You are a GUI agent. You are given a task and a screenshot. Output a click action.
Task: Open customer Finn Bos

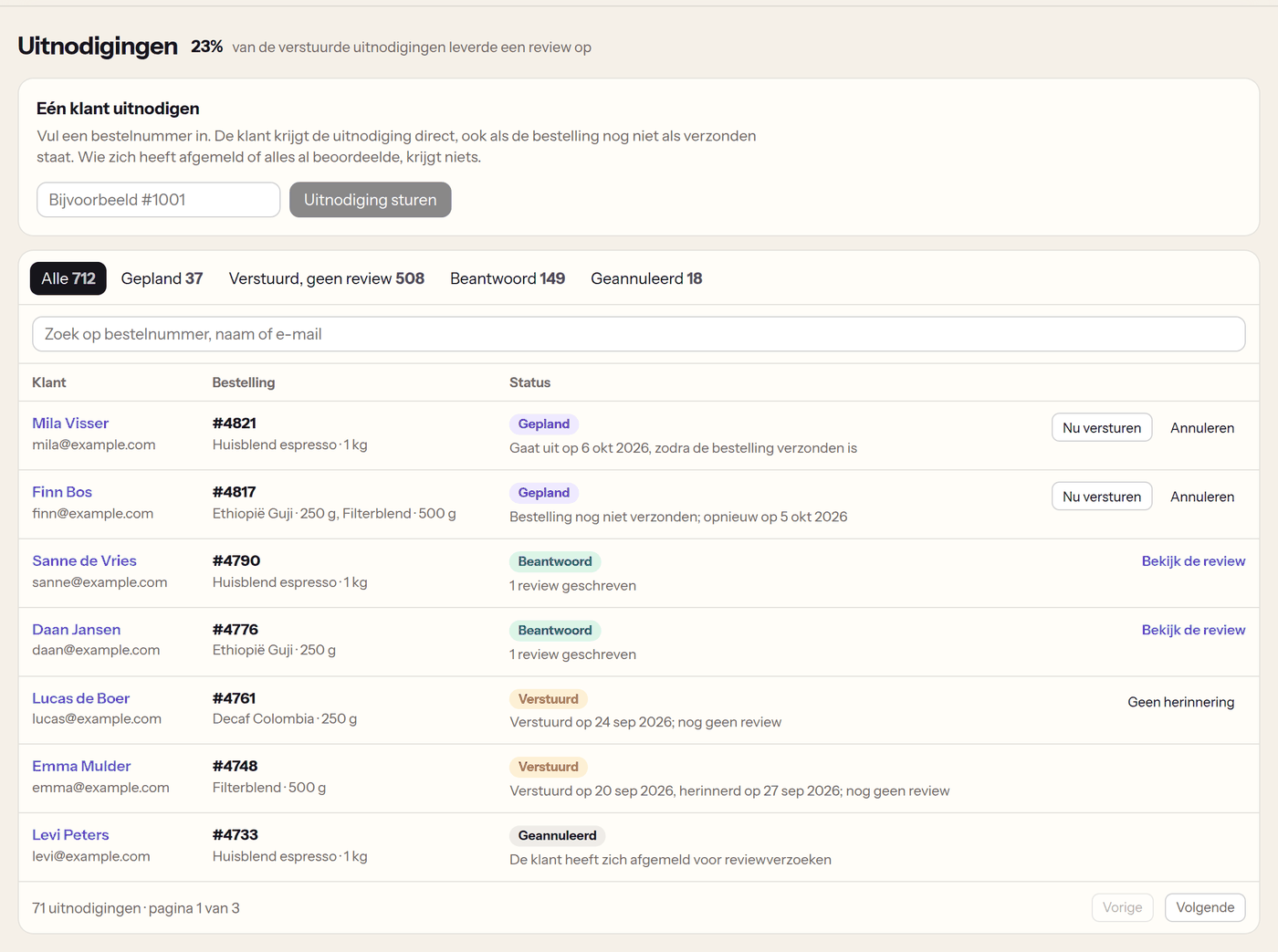click(x=62, y=492)
